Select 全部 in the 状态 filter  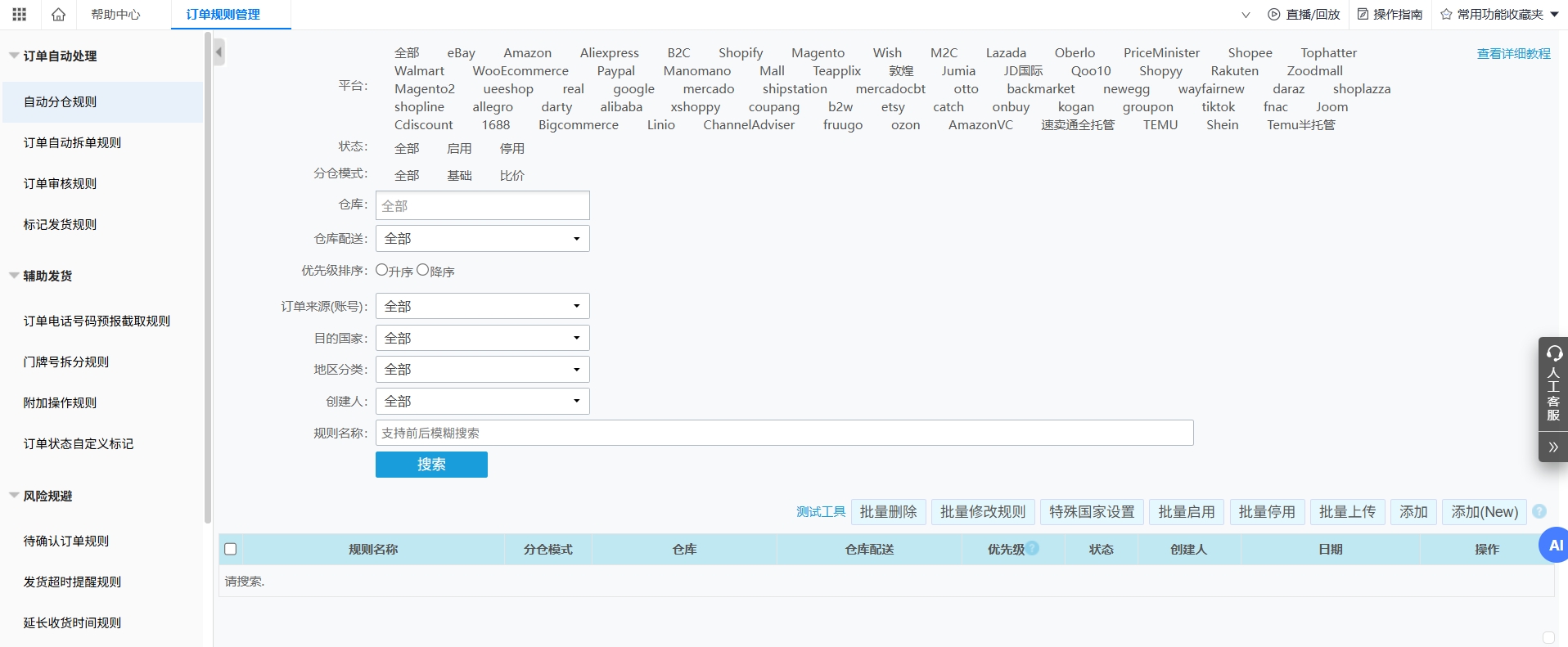coord(407,148)
